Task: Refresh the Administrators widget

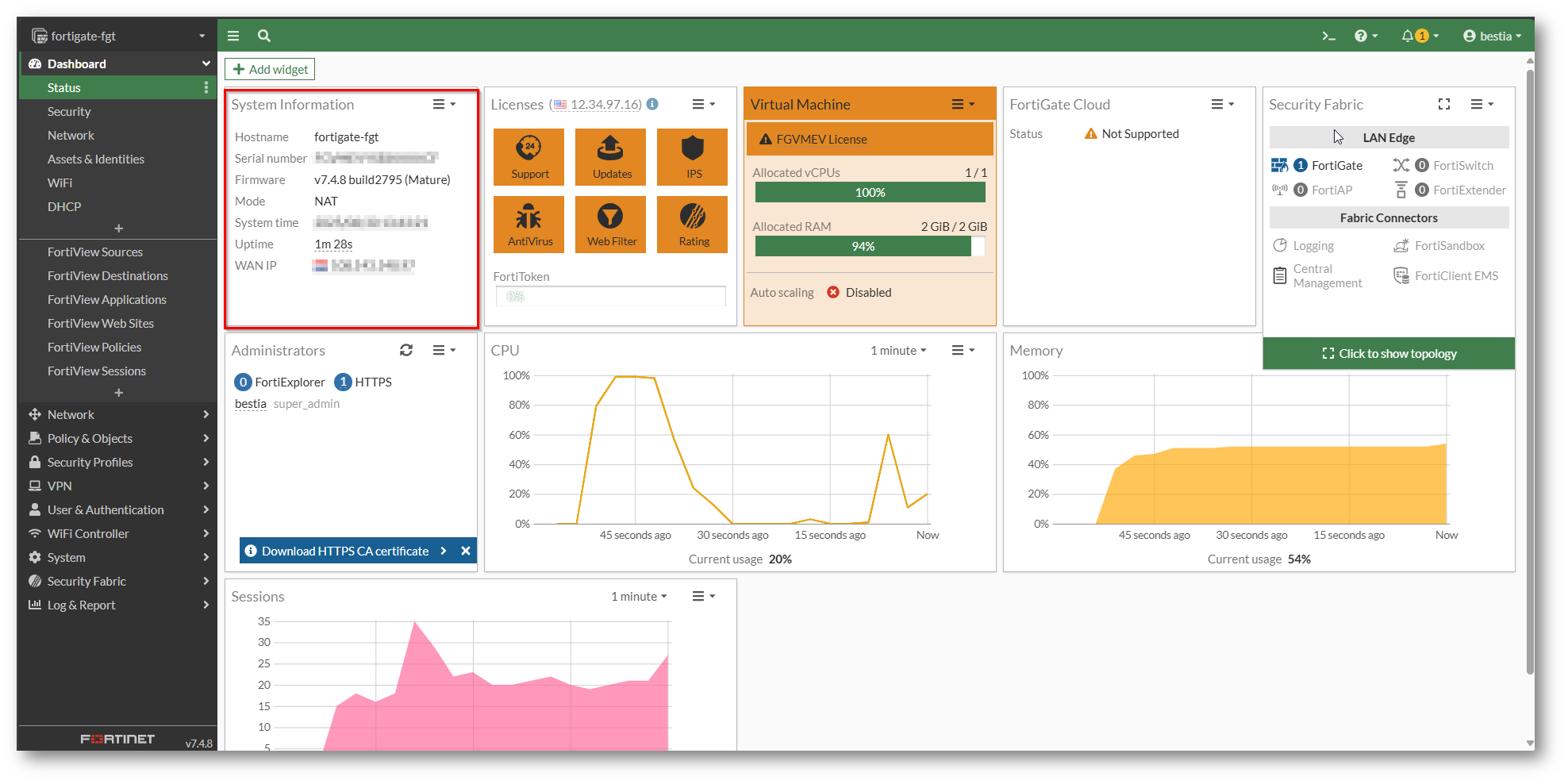Action: [x=406, y=350]
